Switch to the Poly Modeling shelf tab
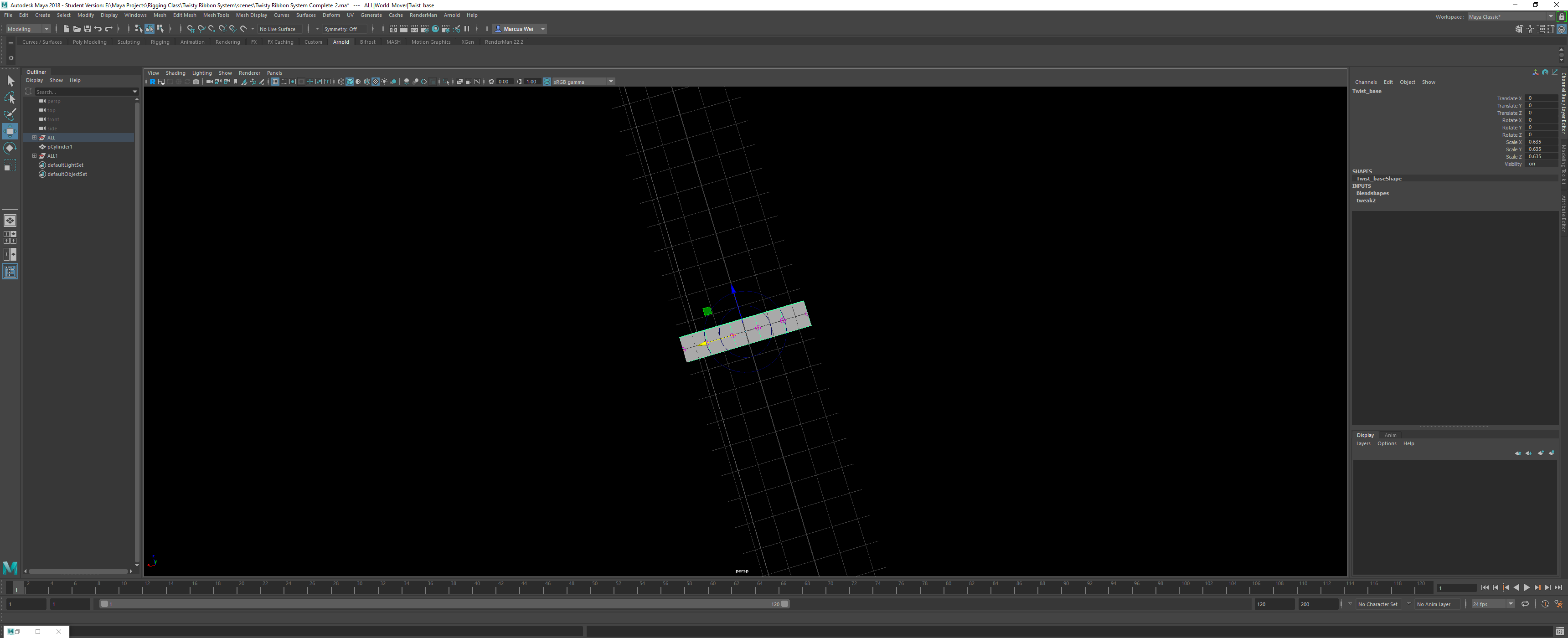 tap(89, 41)
